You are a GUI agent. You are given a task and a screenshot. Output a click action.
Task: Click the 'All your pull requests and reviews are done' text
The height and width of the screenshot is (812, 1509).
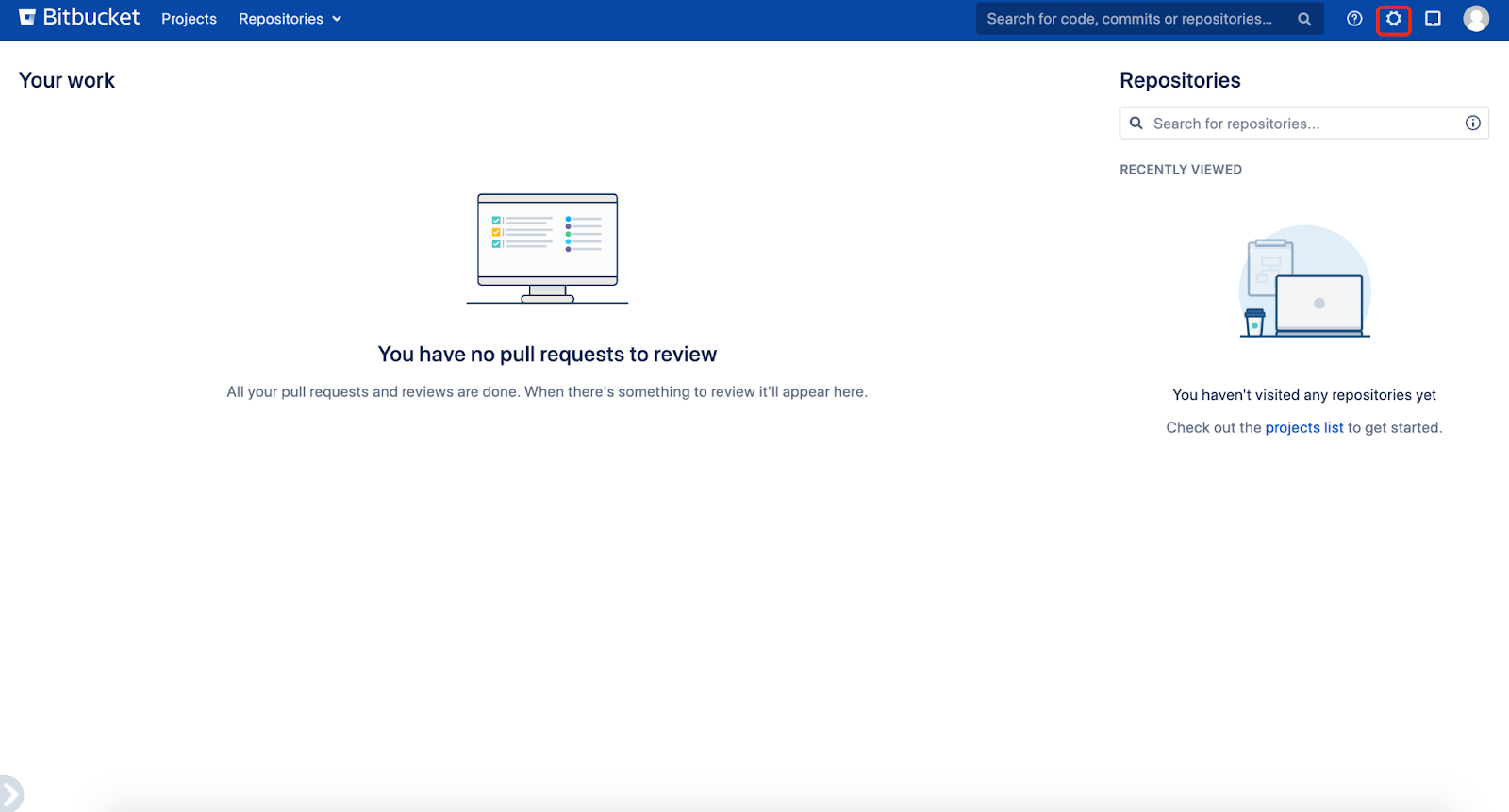pyautogui.click(x=547, y=391)
